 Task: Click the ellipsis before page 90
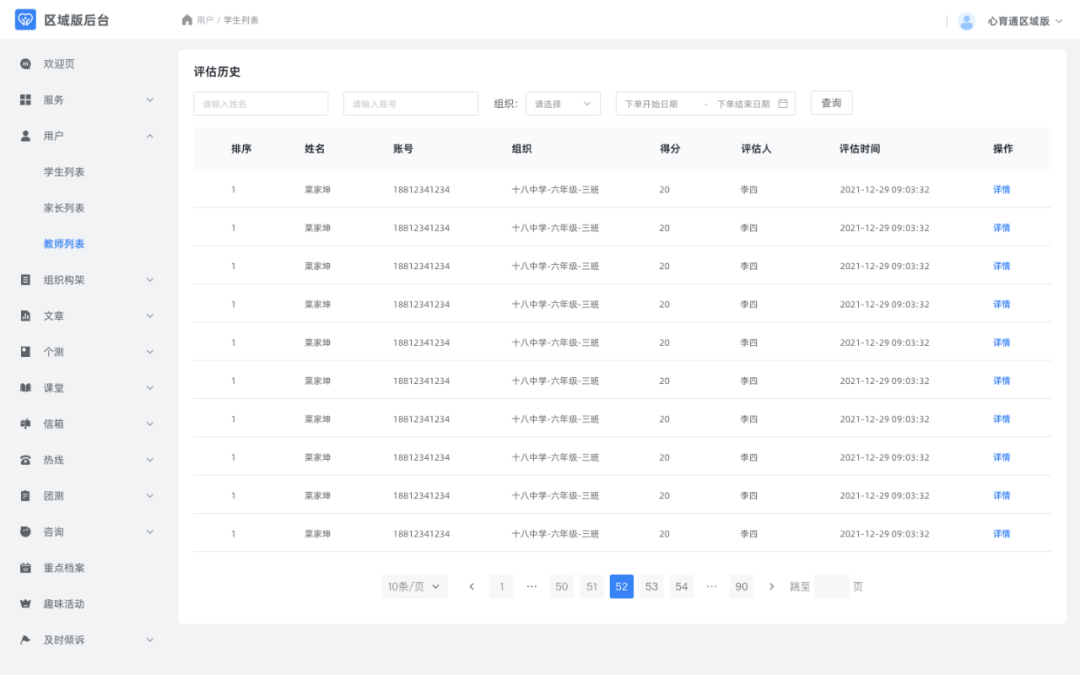click(x=712, y=587)
